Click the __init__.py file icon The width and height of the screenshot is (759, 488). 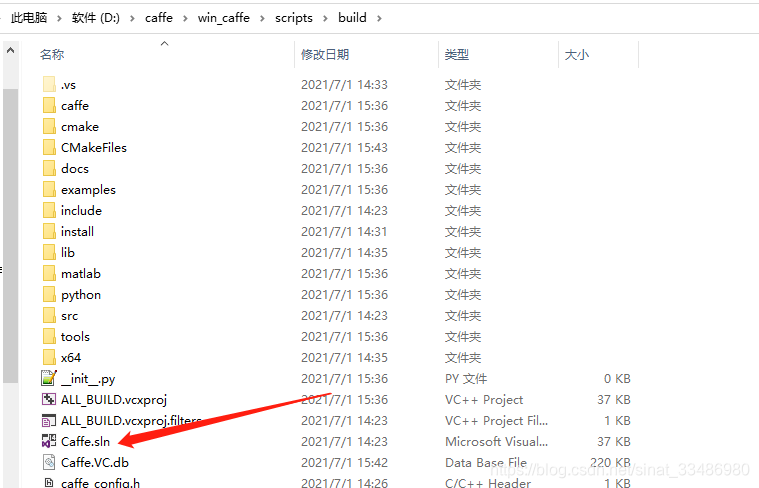49,378
